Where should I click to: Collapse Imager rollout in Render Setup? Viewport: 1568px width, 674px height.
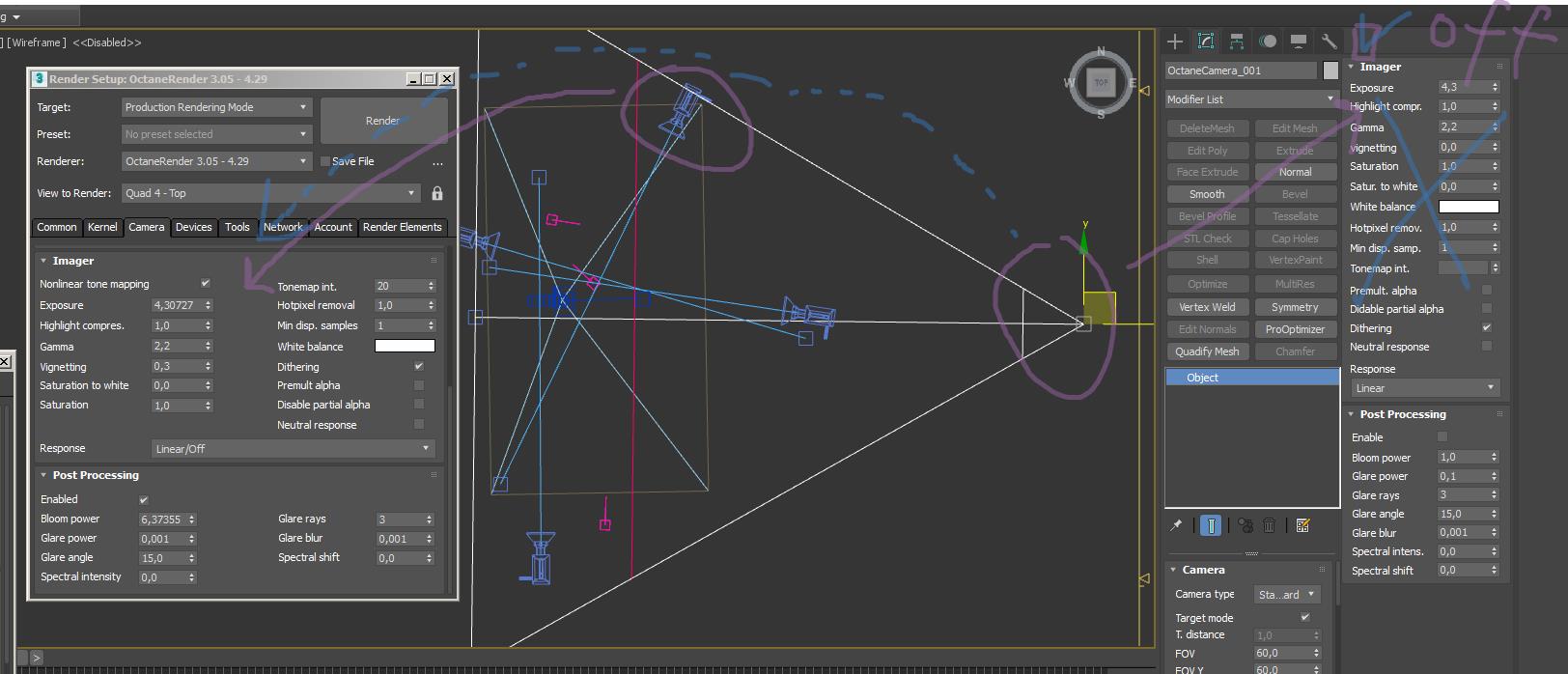tap(72, 261)
